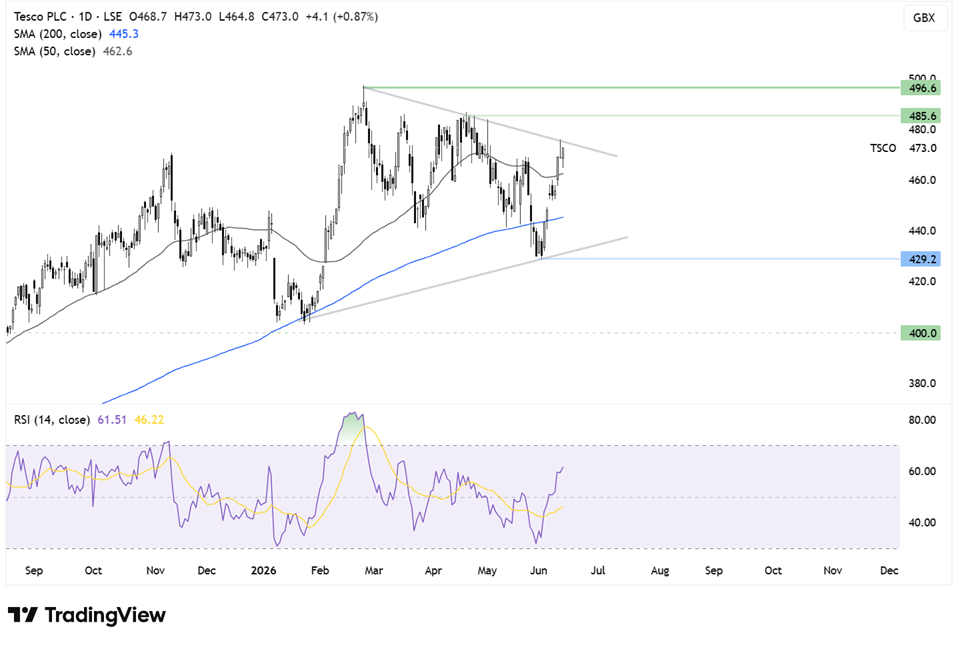Click the SMA (50, close) indicator label
This screenshot has width=965, height=645.
(x=55, y=51)
